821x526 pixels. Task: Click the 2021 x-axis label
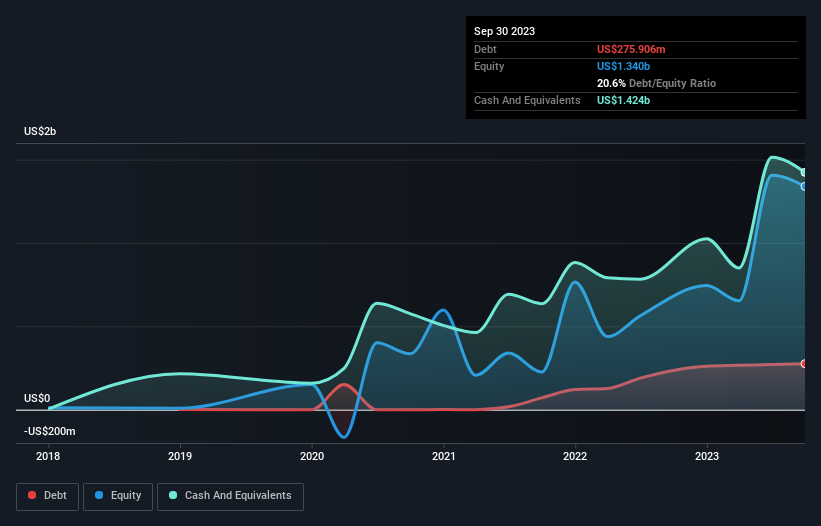[443, 456]
